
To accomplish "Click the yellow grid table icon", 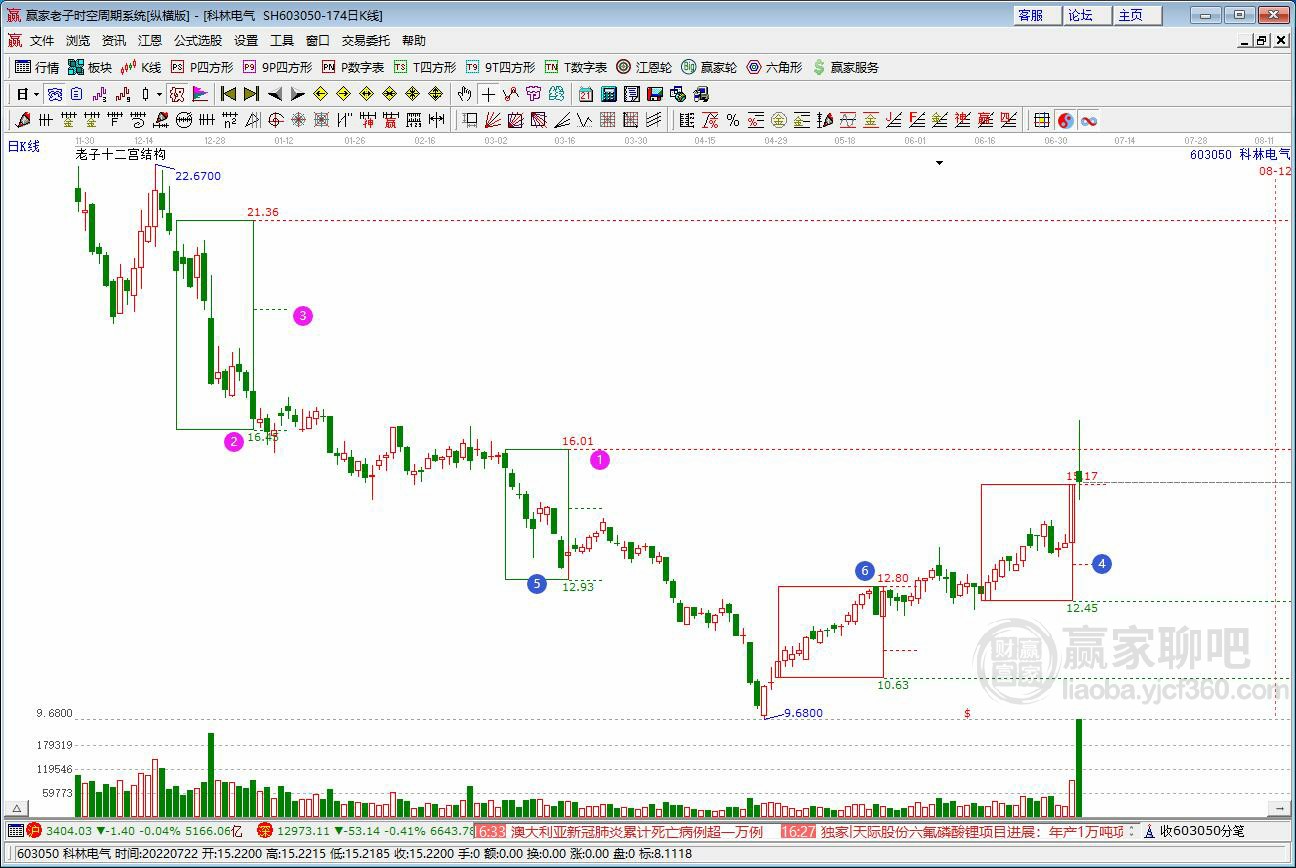I will [1042, 121].
